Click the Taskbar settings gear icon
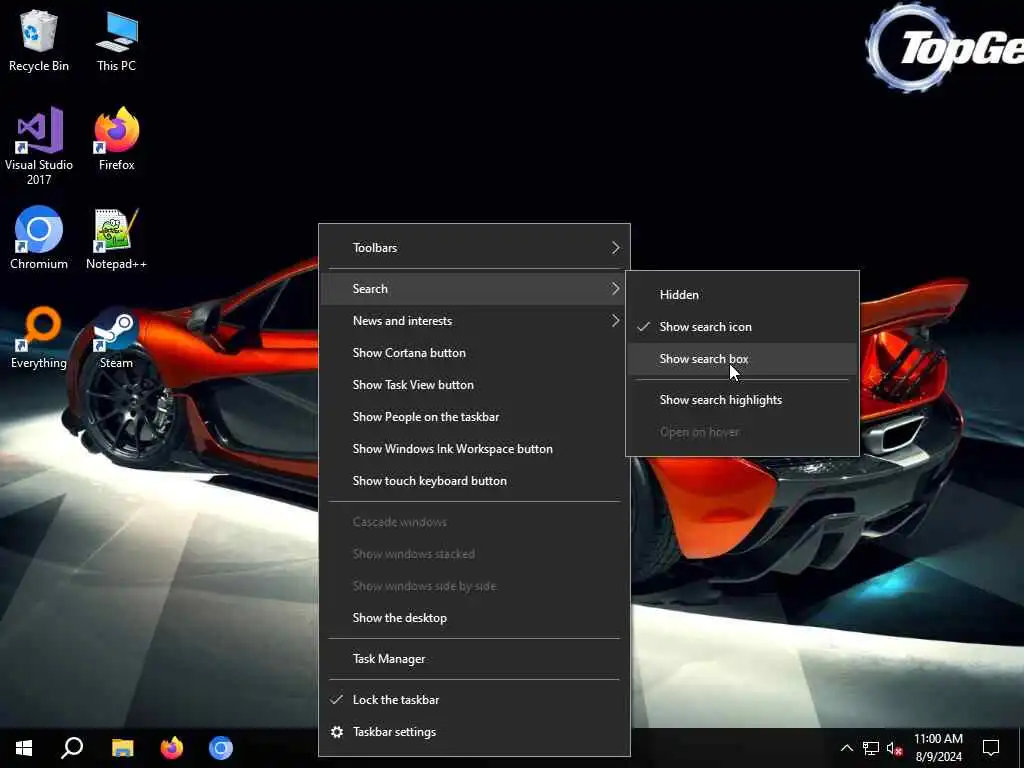The height and width of the screenshot is (768, 1024). pos(337,732)
